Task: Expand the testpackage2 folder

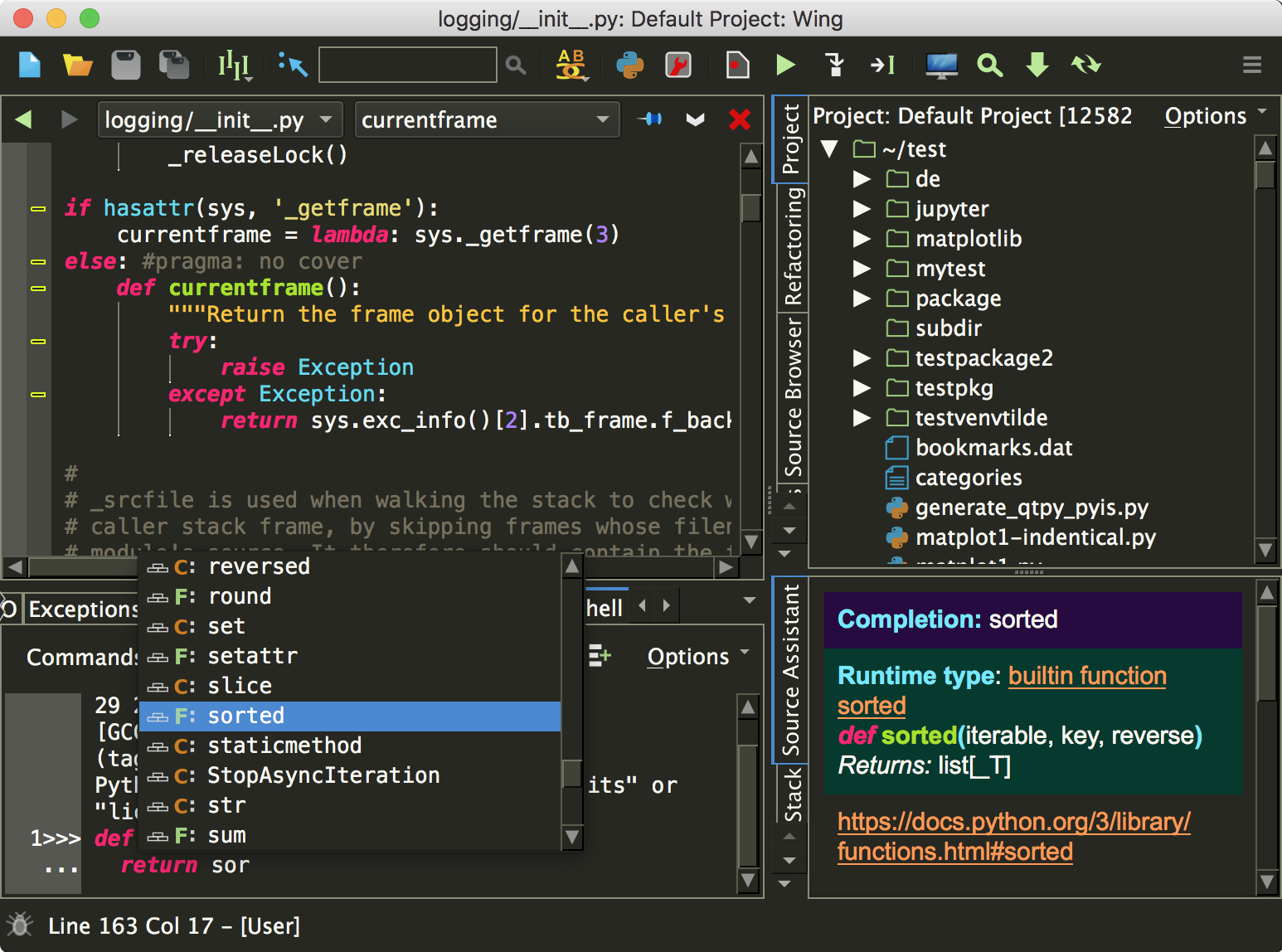Action: [862, 358]
